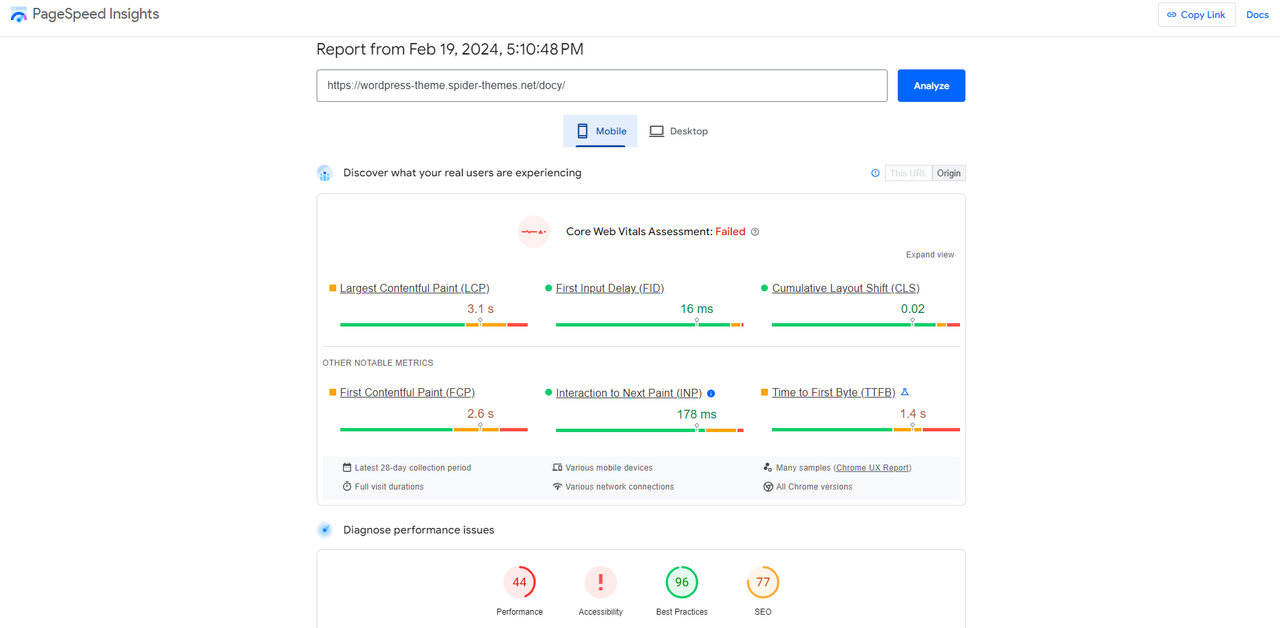Click the FID distribution bar
Viewport: 1280px width, 628px height.
point(650,325)
